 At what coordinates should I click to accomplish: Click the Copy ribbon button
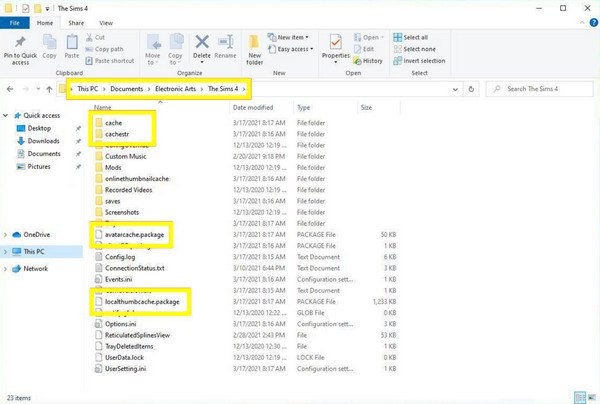(49, 47)
